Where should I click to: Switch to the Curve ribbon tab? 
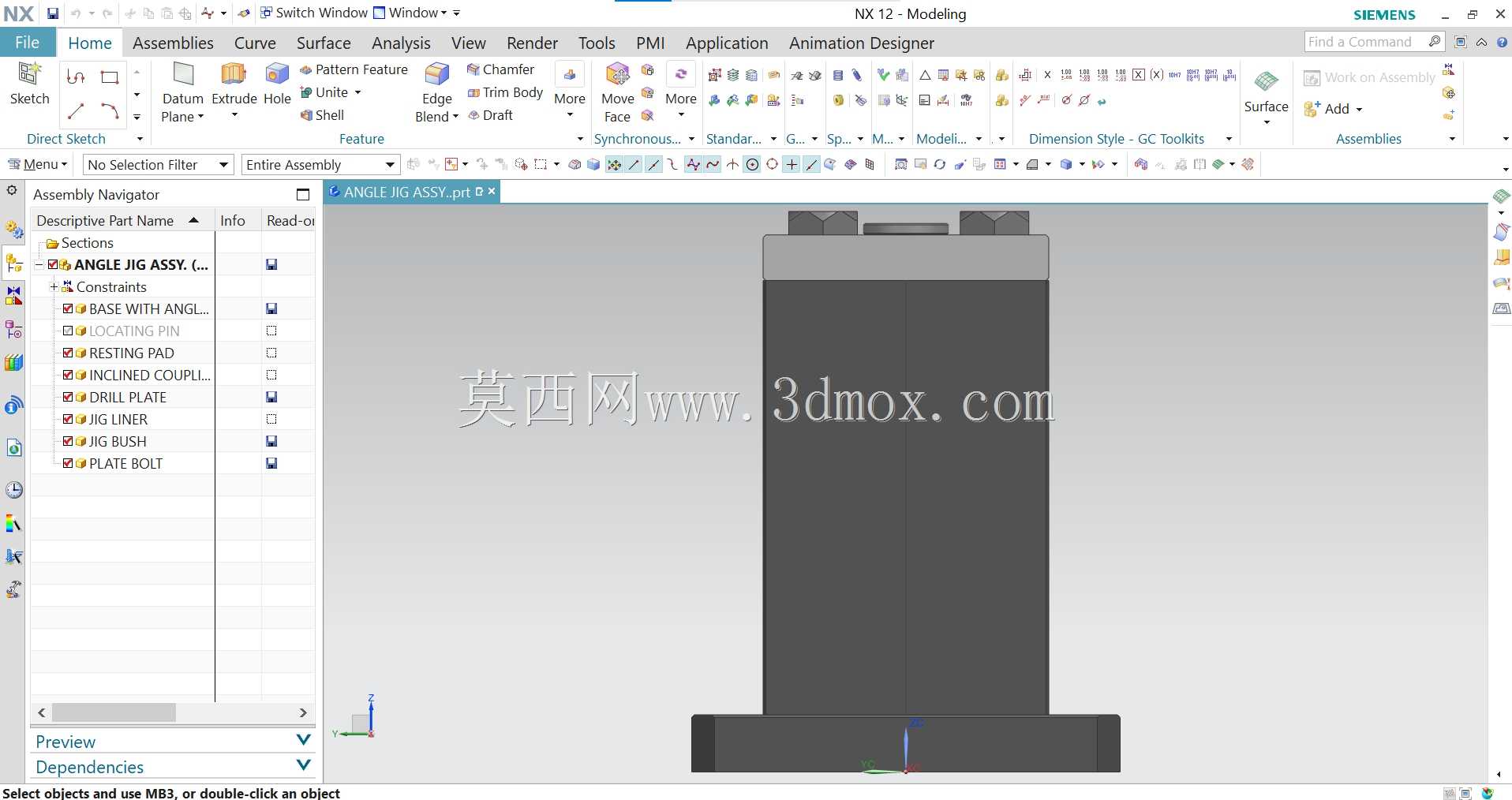[x=255, y=43]
